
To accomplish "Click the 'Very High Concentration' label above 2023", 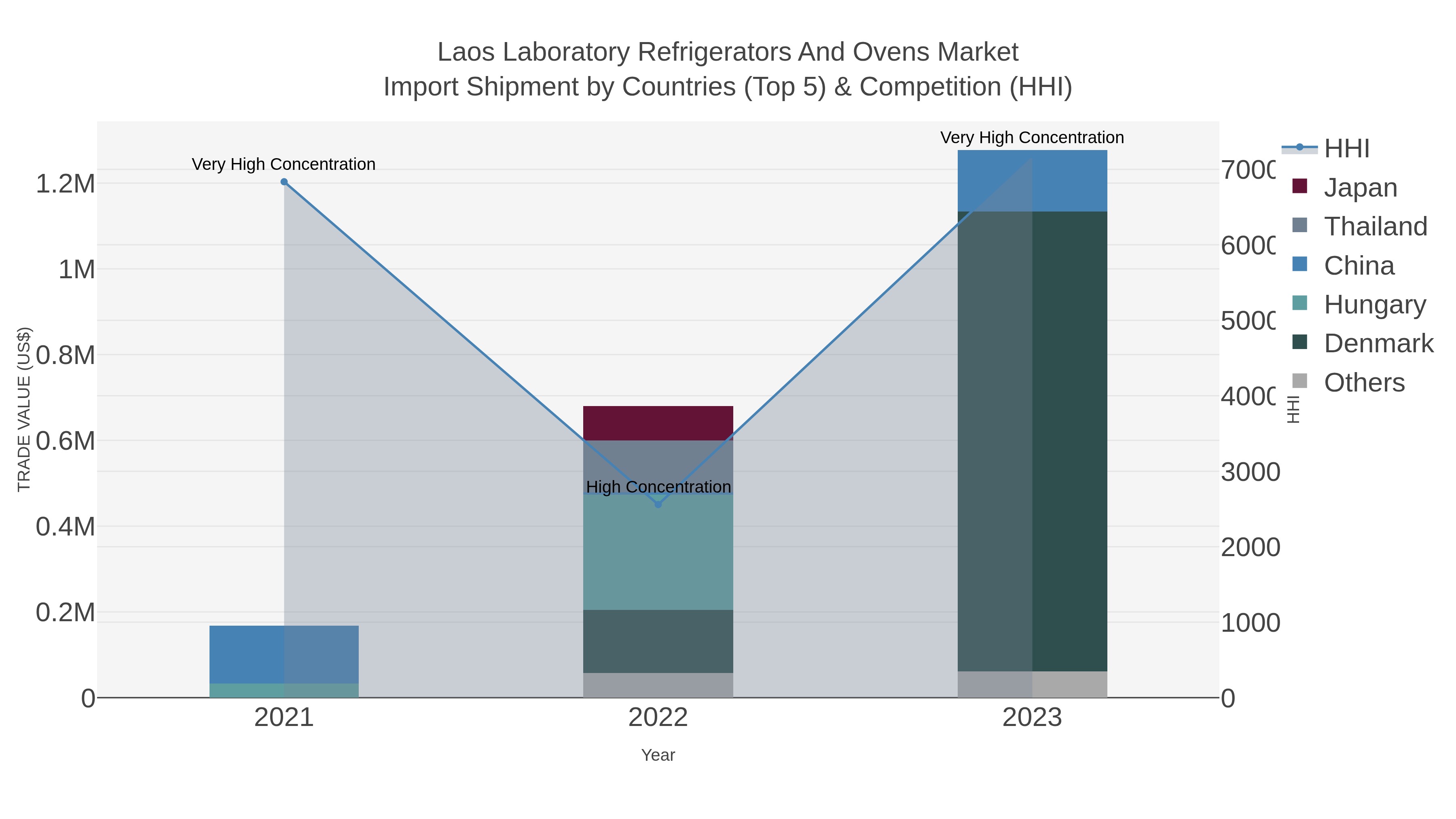I will pos(1032,138).
